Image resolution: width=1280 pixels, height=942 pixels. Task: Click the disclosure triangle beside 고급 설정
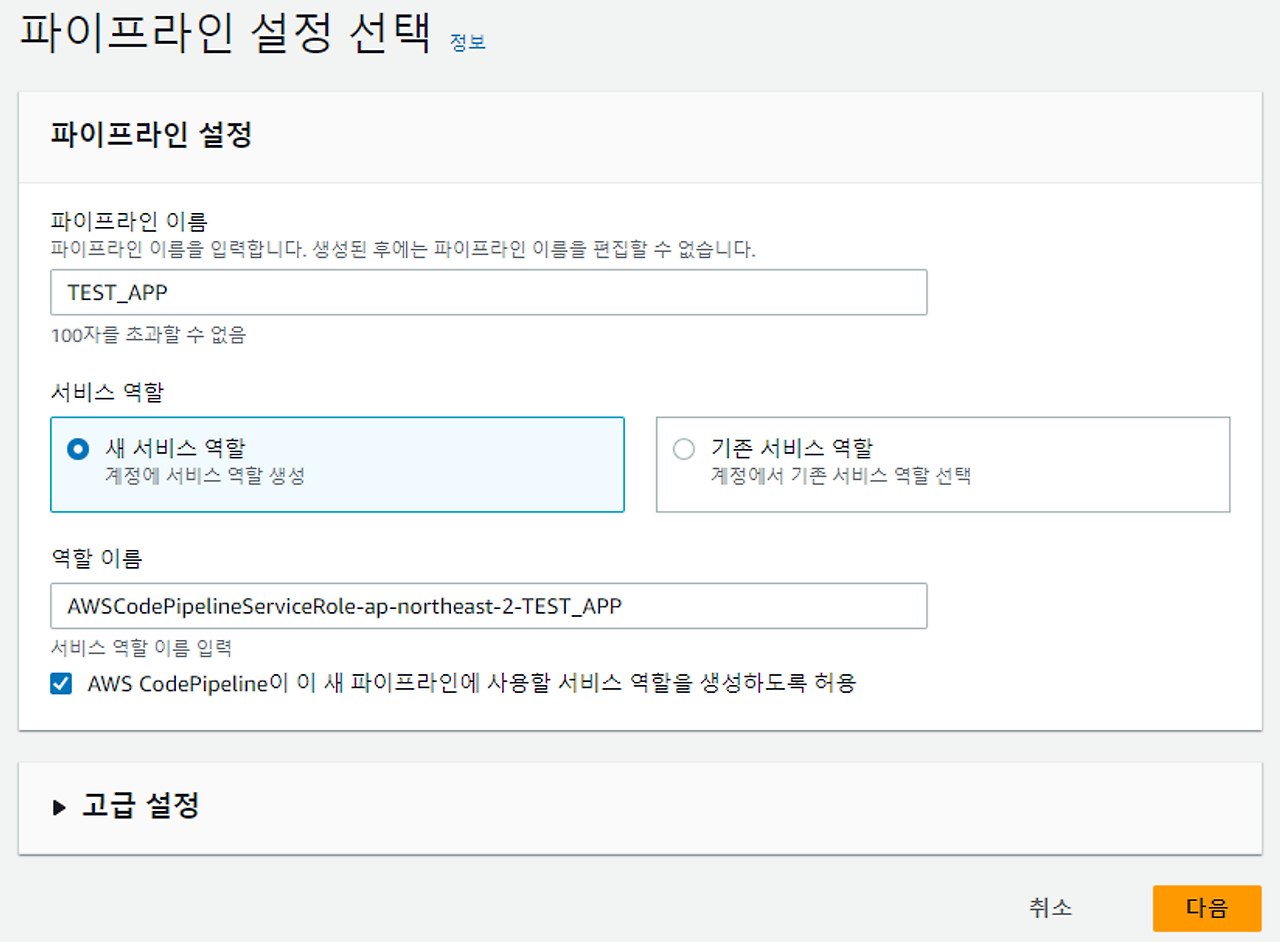tap(59, 808)
